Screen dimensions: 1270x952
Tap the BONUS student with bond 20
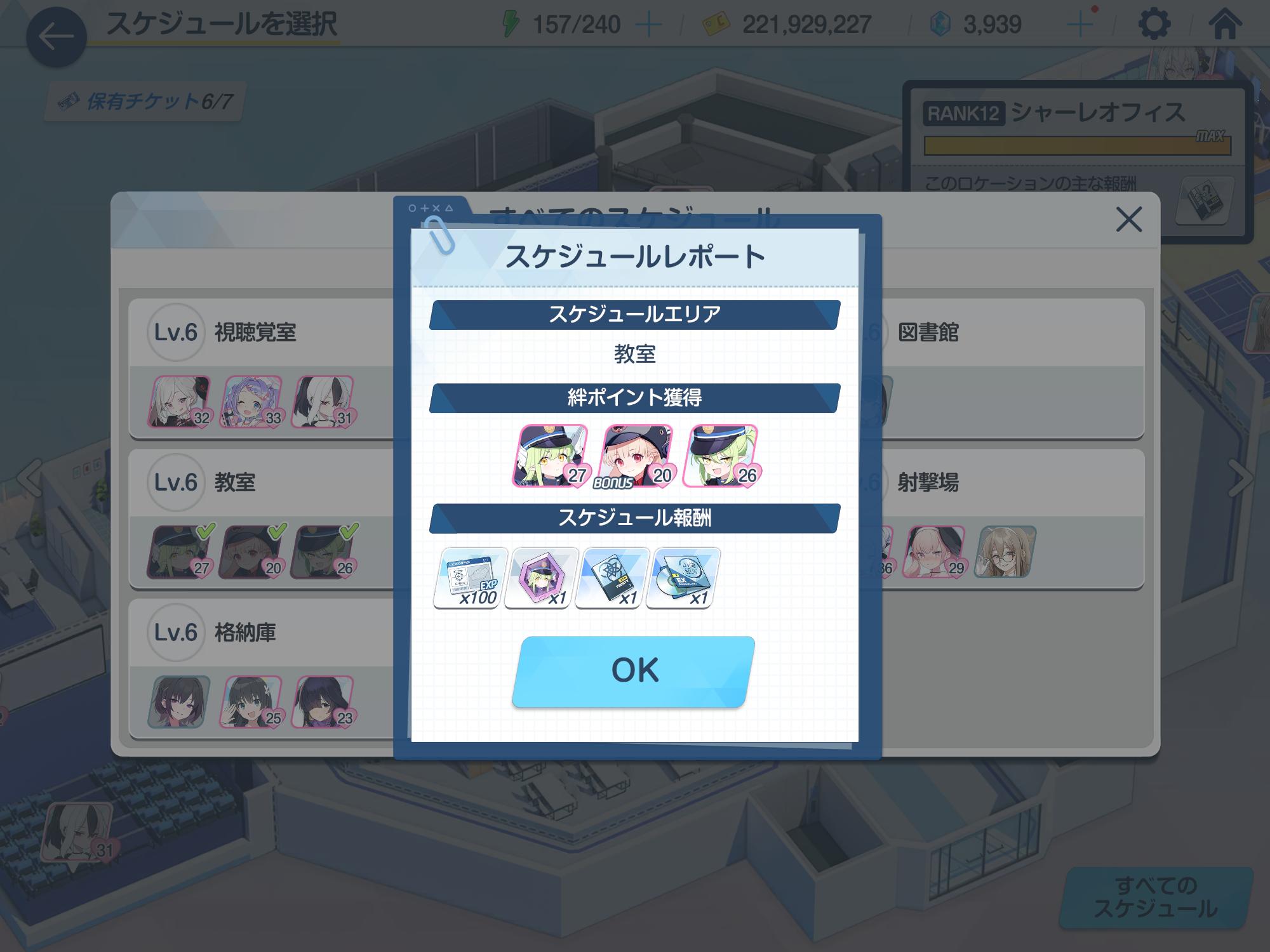point(636,456)
